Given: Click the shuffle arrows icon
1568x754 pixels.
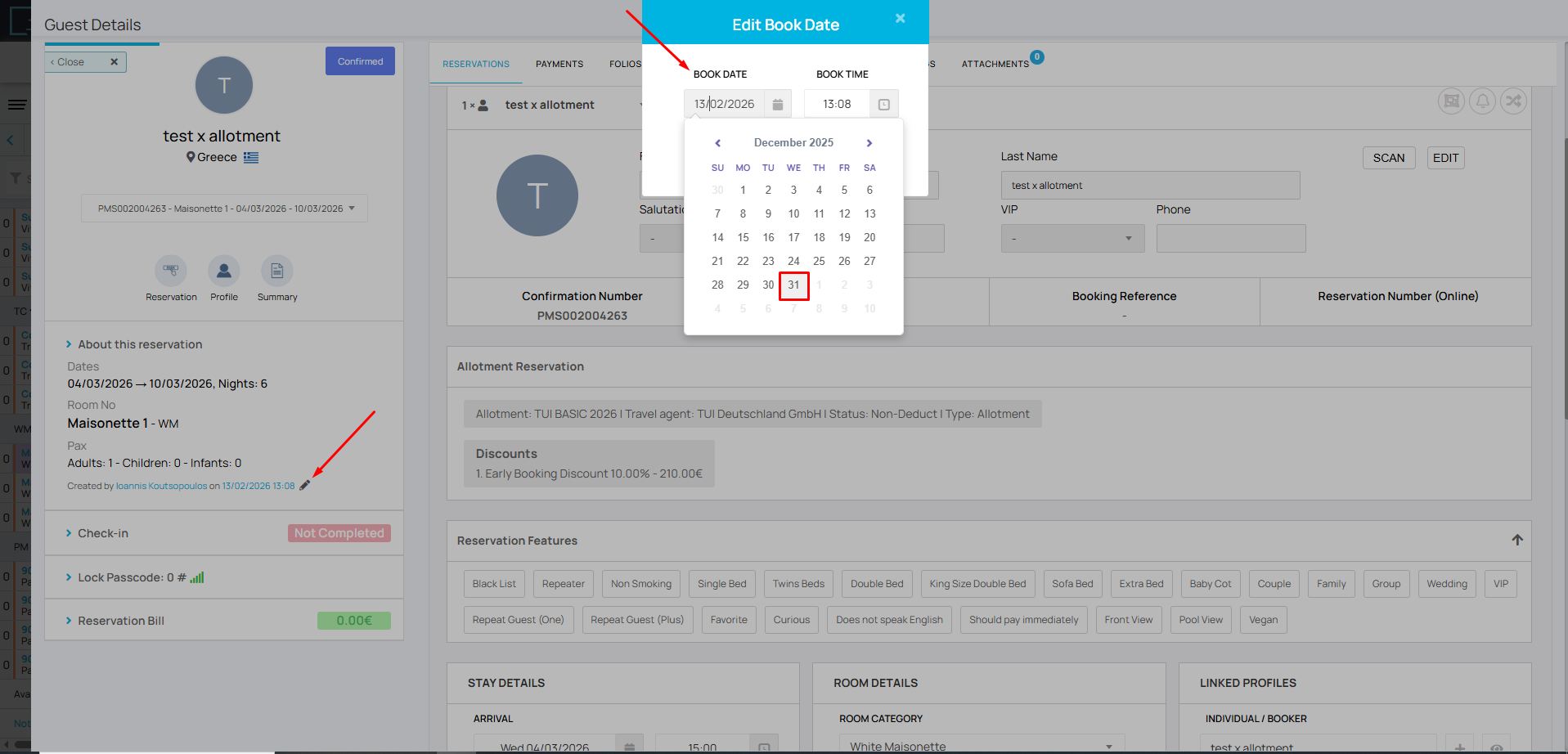Looking at the screenshot, I should (1513, 101).
